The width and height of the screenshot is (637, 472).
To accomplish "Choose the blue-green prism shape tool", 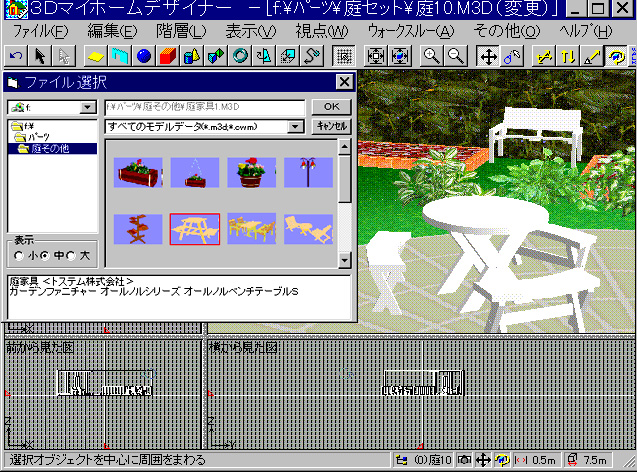I will (x=216, y=56).
